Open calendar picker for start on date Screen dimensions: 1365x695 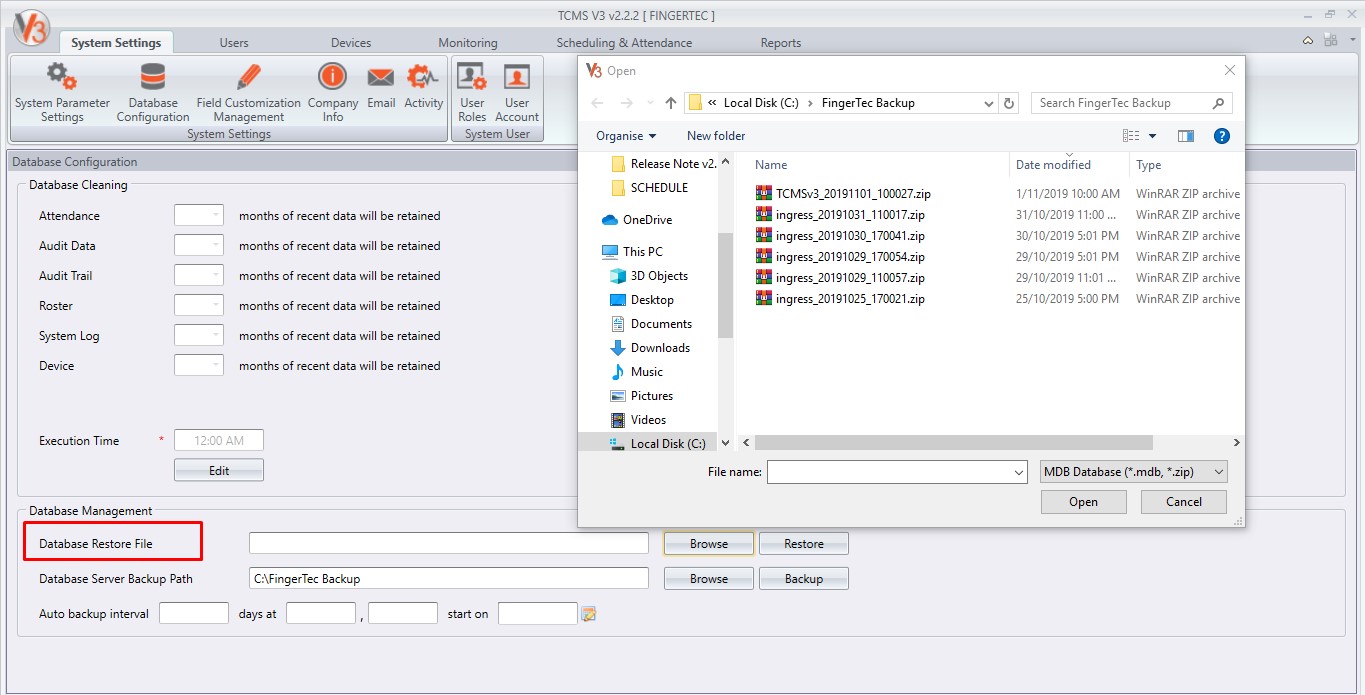[589, 614]
